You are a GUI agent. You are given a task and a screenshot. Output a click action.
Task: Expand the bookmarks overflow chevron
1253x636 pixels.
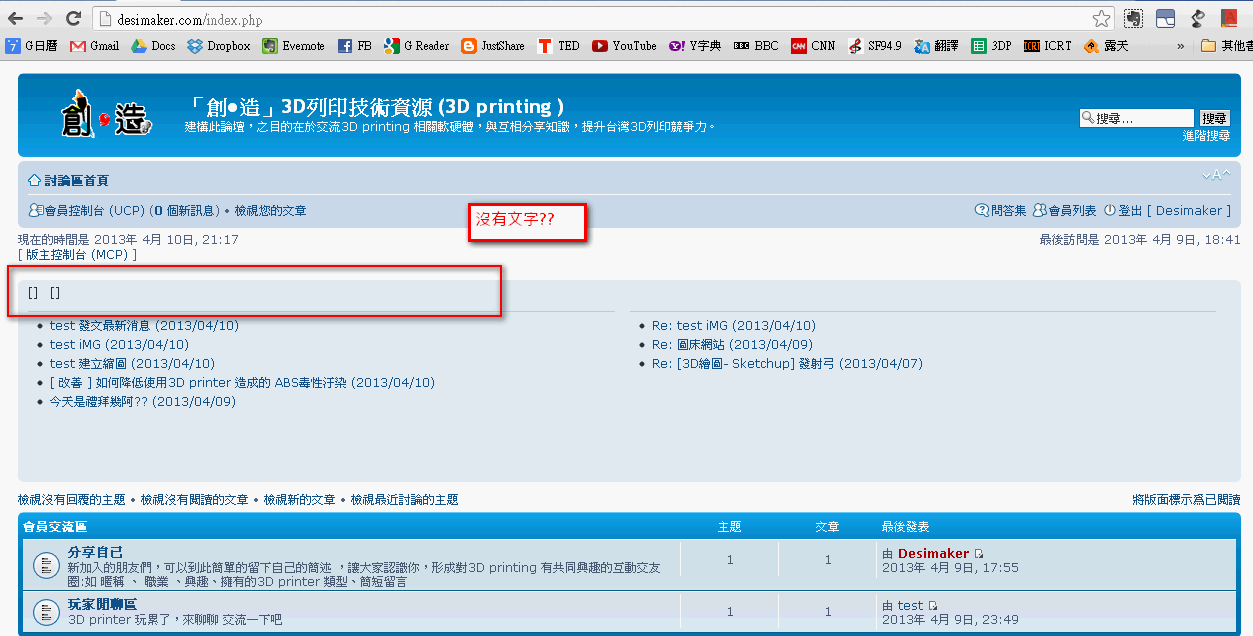[x=1181, y=46]
